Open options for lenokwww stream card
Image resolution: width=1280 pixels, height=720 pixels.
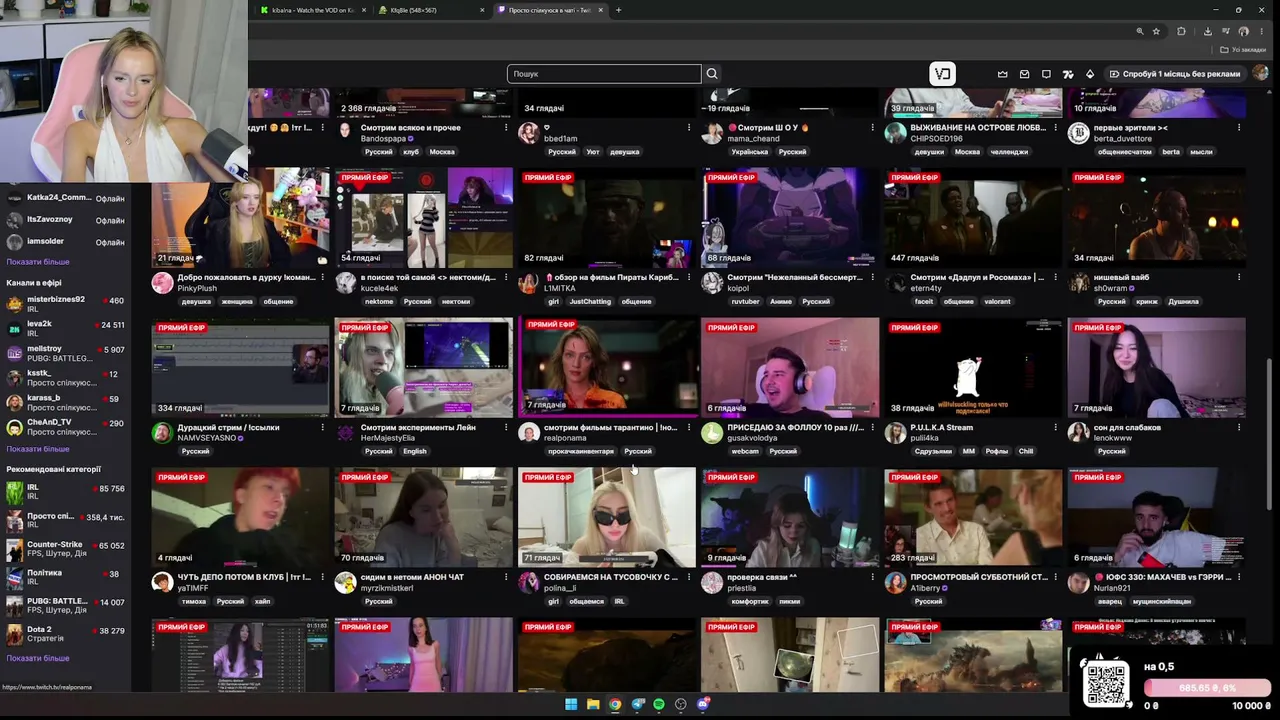1239,427
